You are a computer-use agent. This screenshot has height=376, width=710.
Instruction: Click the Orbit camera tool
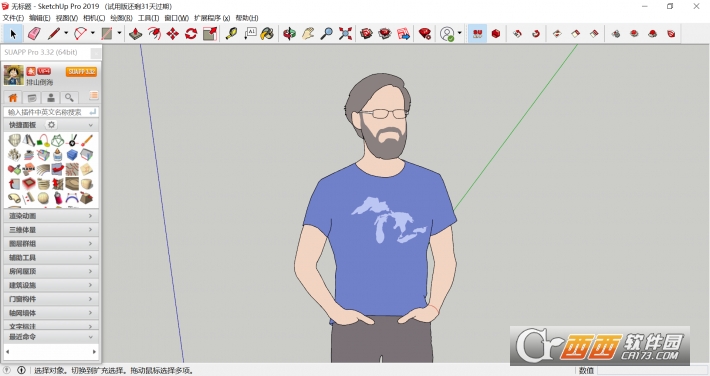[289, 34]
